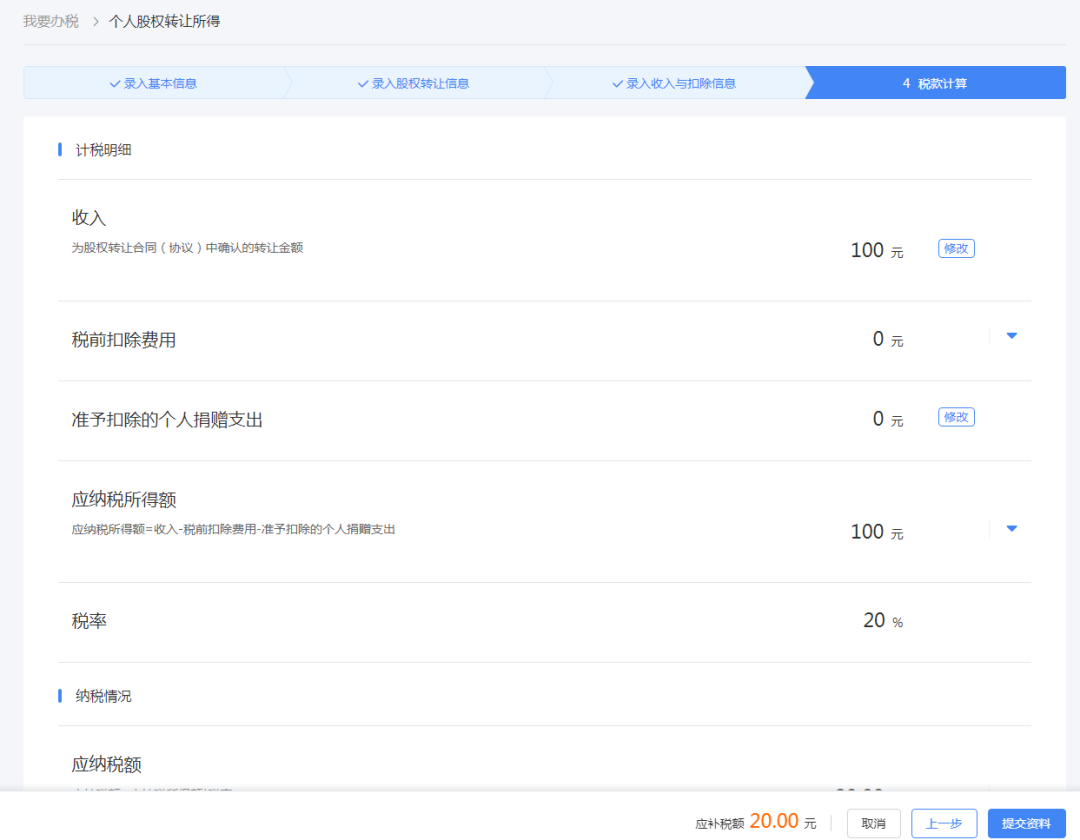Click the 应纳税所得额 value 100 元
1080x840 pixels.
[876, 532]
